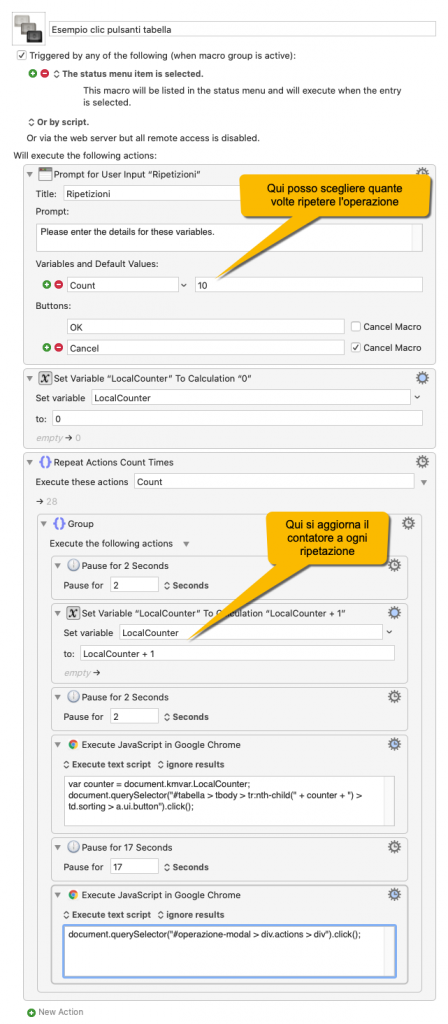Viewport: 448px width, 1024px height.
Task: Collapse the "Pause for 17 Seconds" action
Action: pos(57,847)
